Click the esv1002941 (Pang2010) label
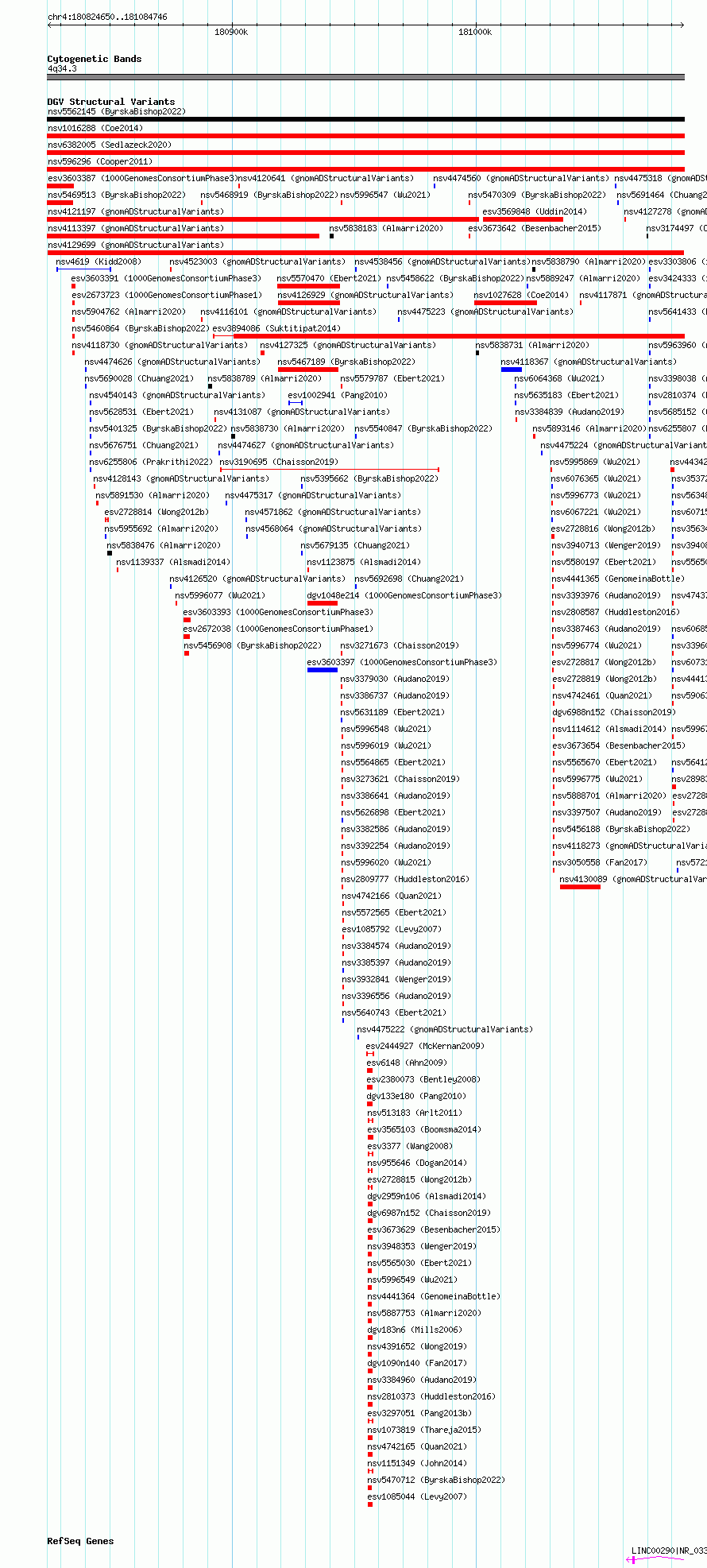The image size is (707, 1568). [x=338, y=395]
